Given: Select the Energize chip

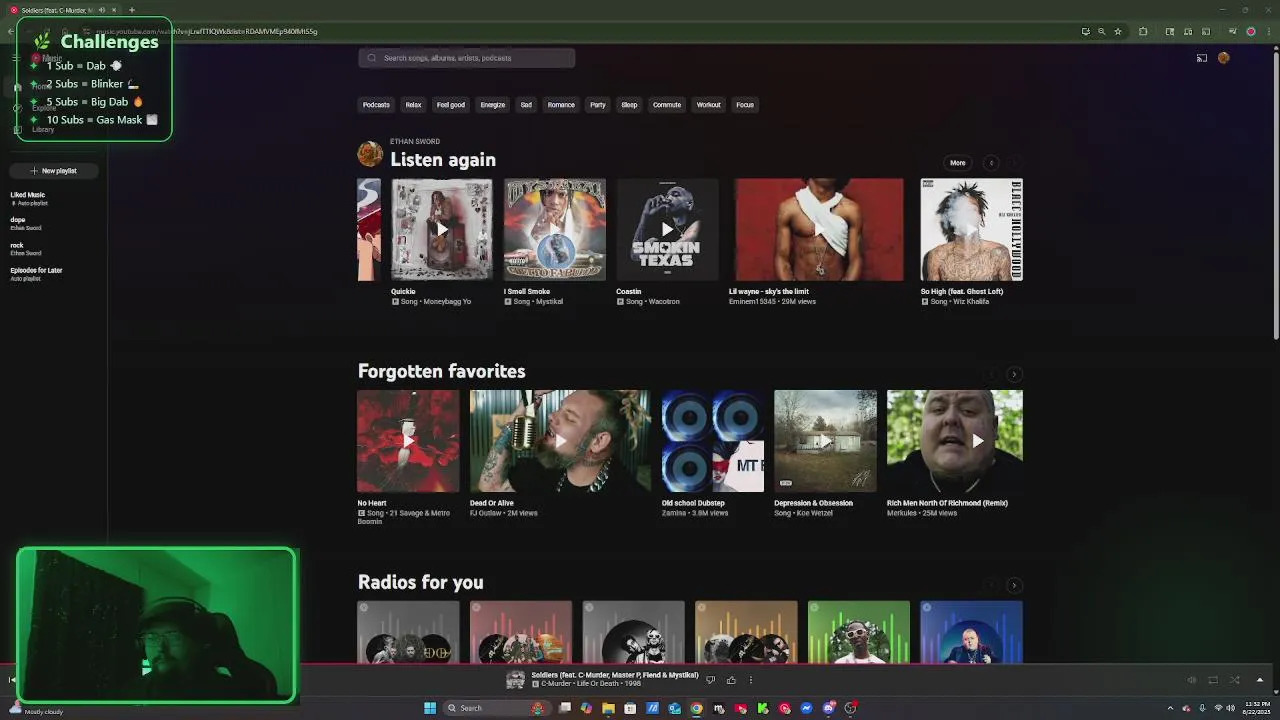Looking at the screenshot, I should [x=492, y=105].
